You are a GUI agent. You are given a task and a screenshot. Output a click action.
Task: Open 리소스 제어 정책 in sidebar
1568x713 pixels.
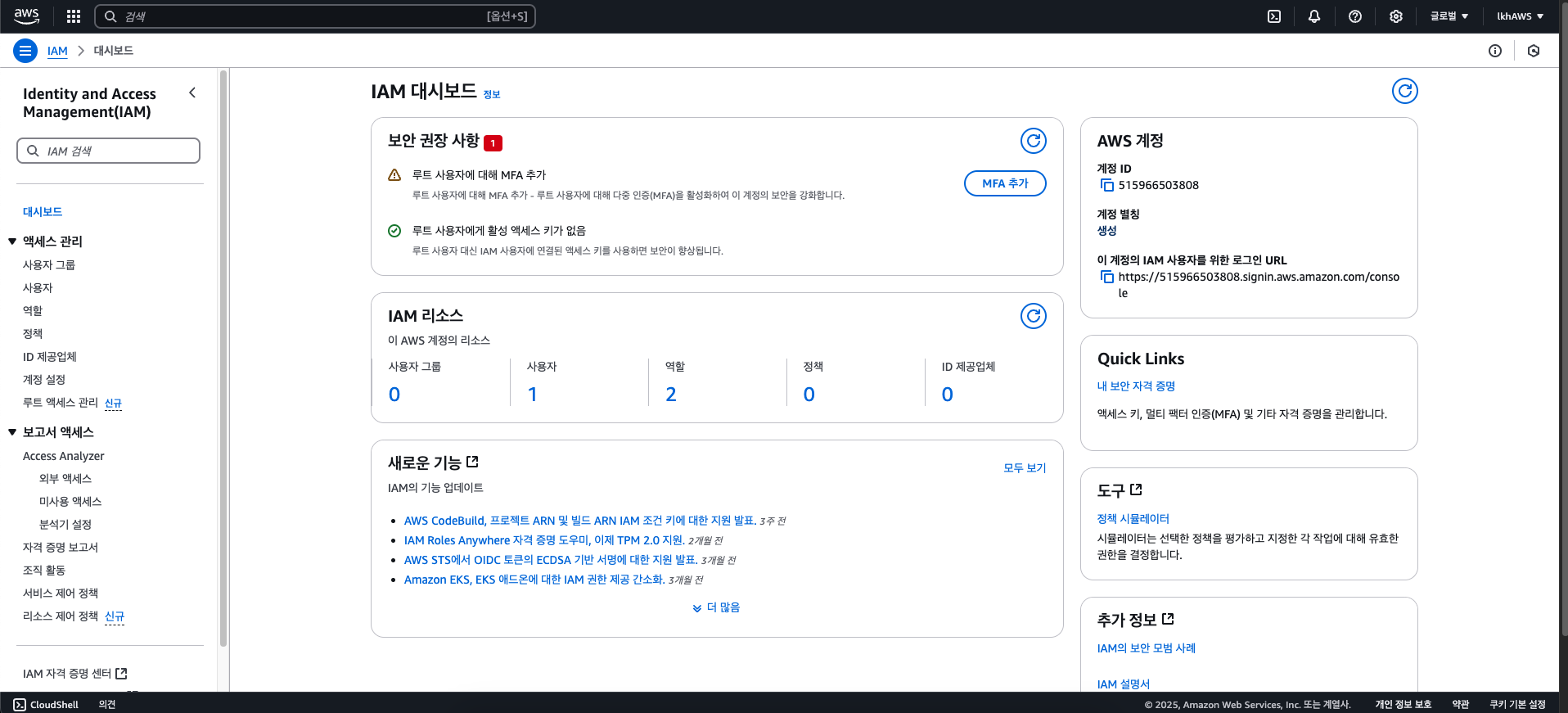tap(61, 616)
